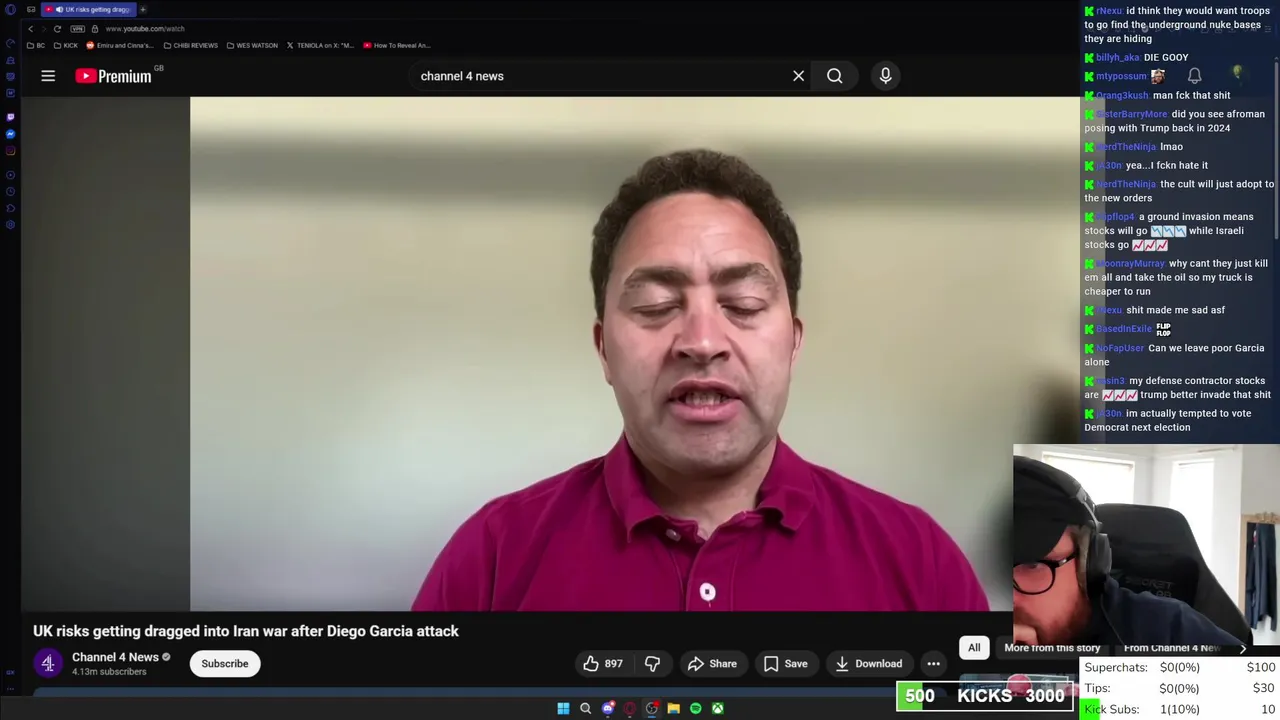Open Messenger in the browser sidebar
The height and width of the screenshot is (720, 1280).
[x=10, y=134]
